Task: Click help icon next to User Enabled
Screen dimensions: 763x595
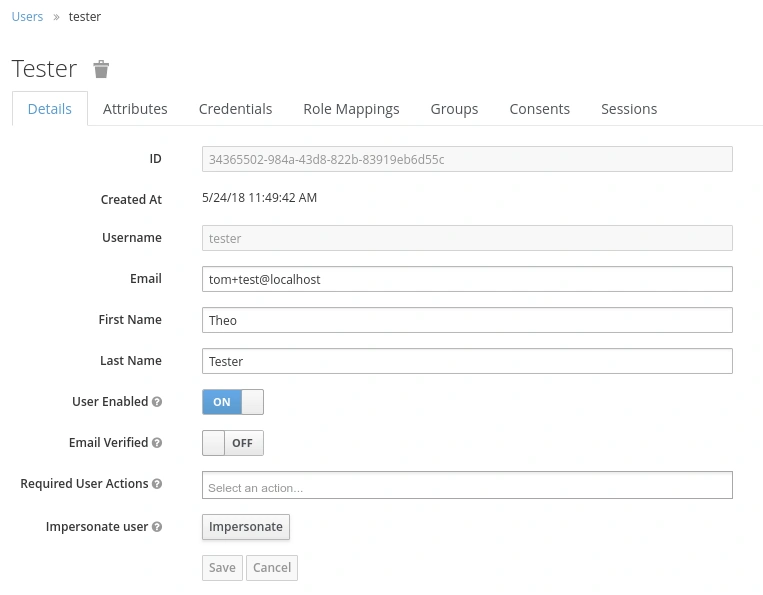Action: click(x=157, y=402)
